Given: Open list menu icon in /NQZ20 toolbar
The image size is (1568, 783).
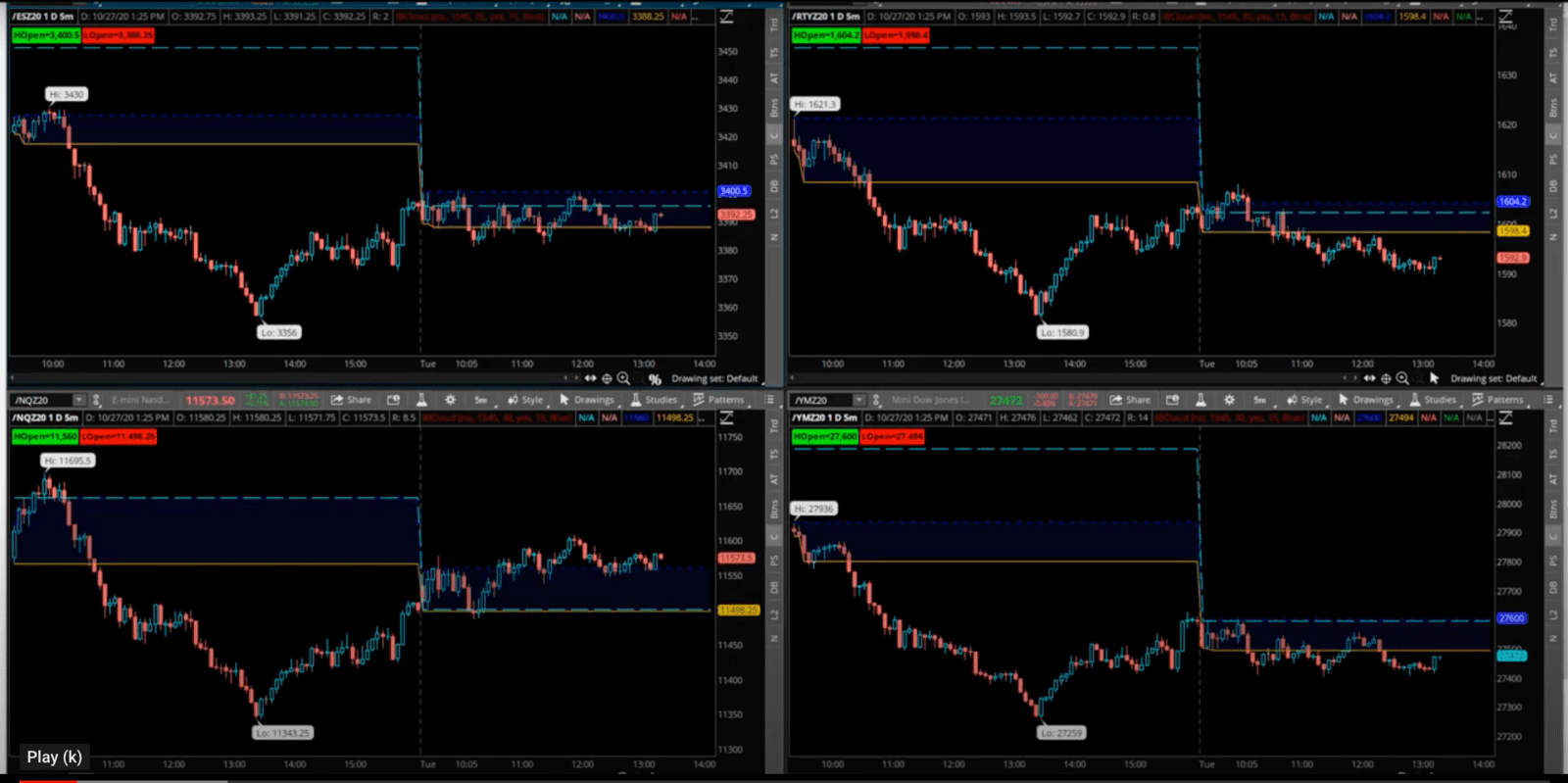Looking at the screenshot, I should pyautogui.click(x=770, y=400).
